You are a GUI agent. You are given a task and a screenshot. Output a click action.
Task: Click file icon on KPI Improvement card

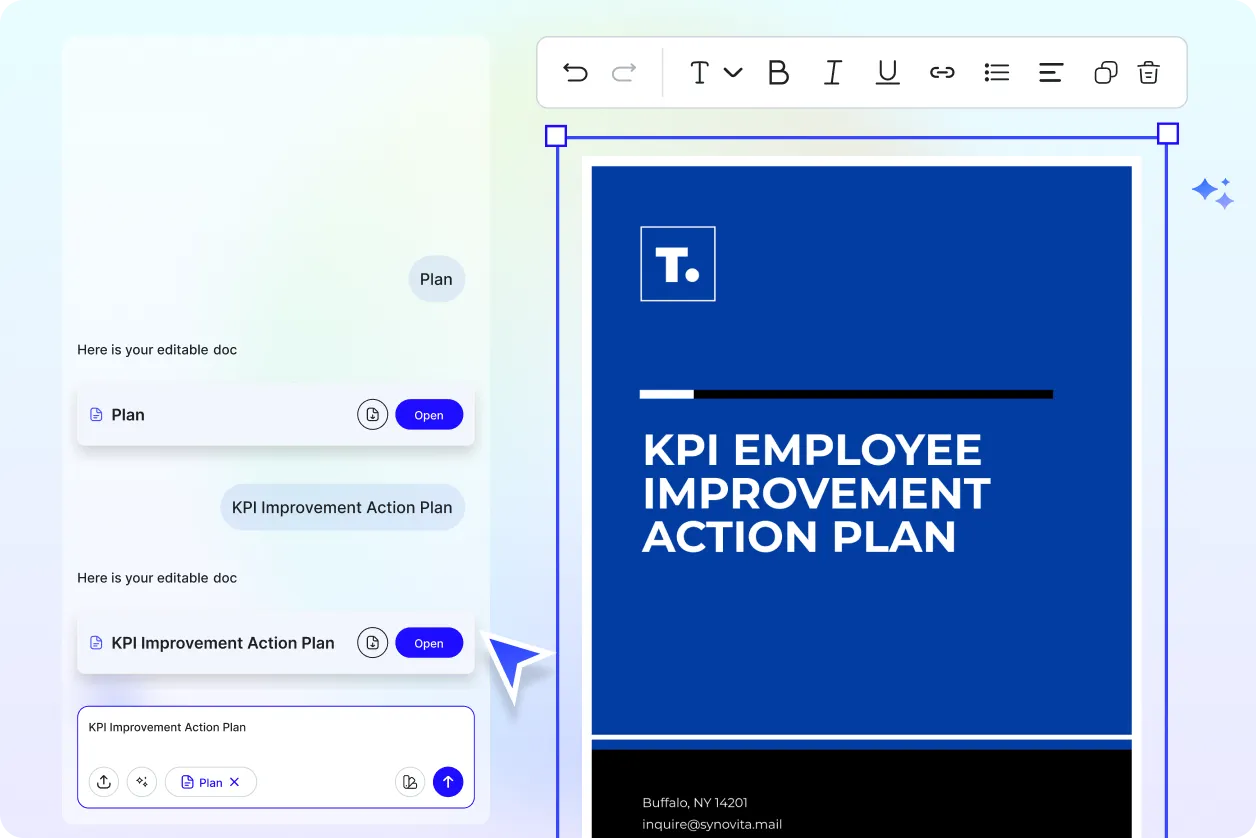[x=97, y=643]
